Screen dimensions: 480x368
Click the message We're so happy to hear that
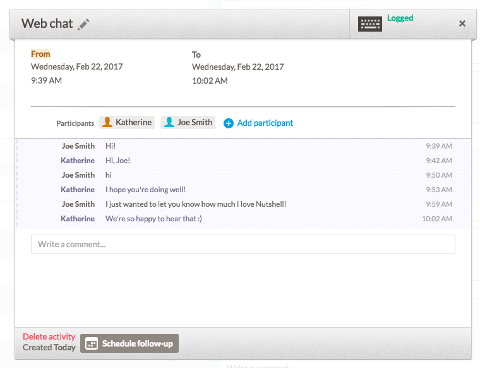click(x=154, y=219)
